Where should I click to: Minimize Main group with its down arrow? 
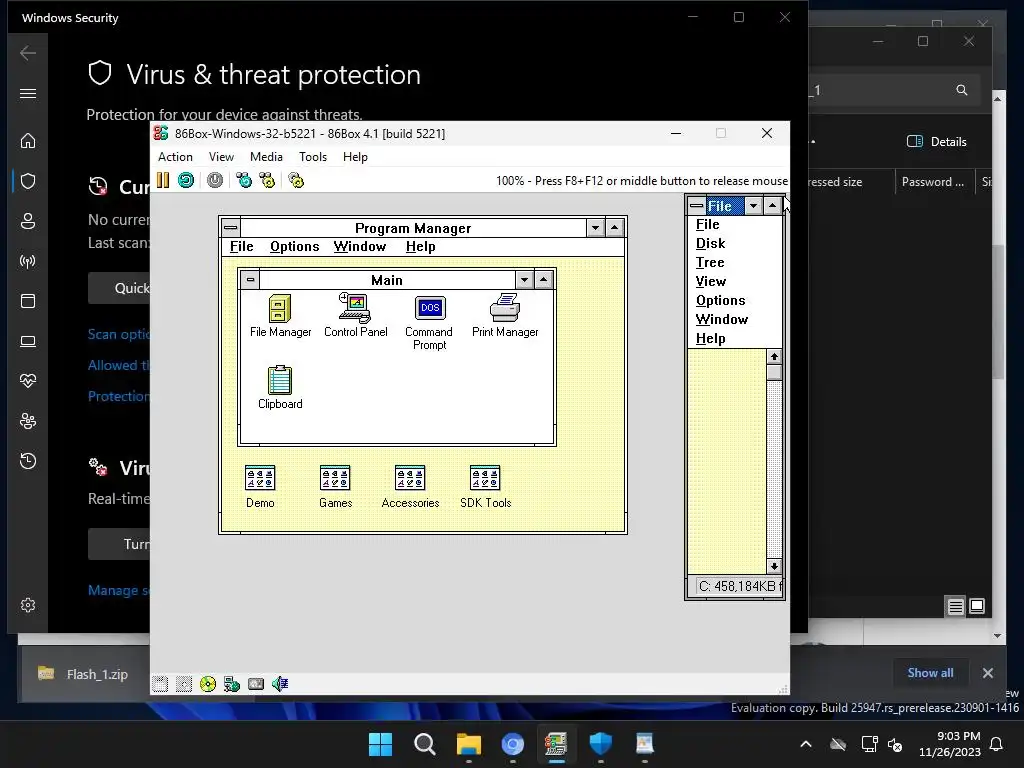pos(524,280)
